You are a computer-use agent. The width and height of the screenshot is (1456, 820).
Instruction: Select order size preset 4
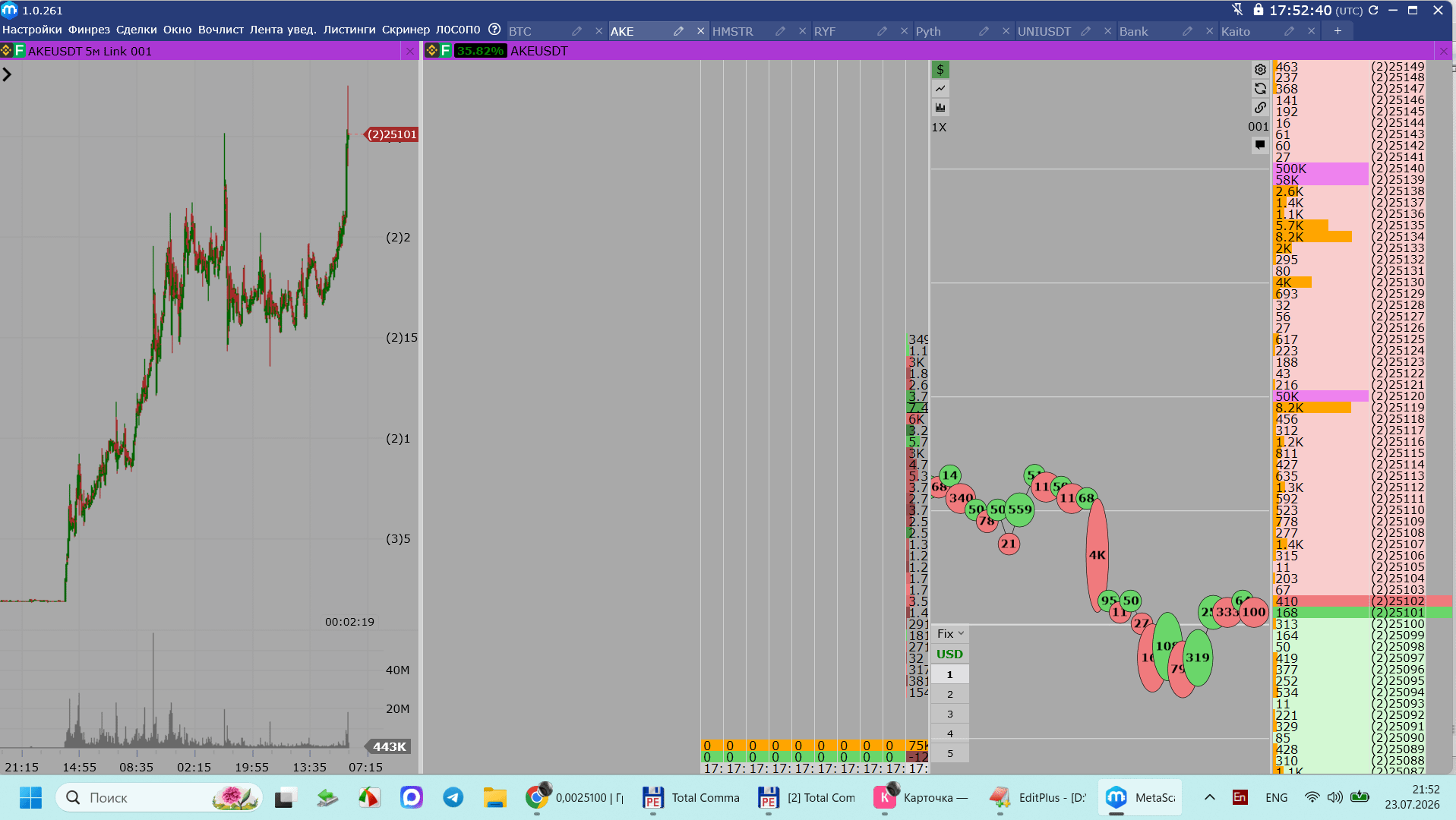click(x=949, y=733)
